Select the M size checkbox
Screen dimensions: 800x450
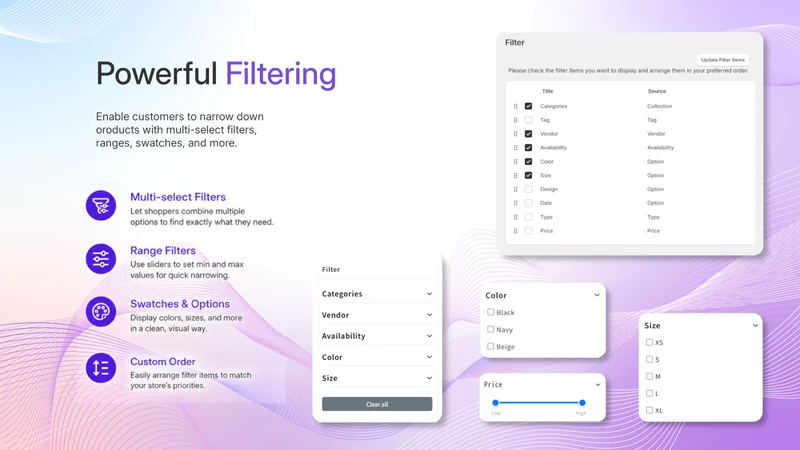click(x=649, y=376)
